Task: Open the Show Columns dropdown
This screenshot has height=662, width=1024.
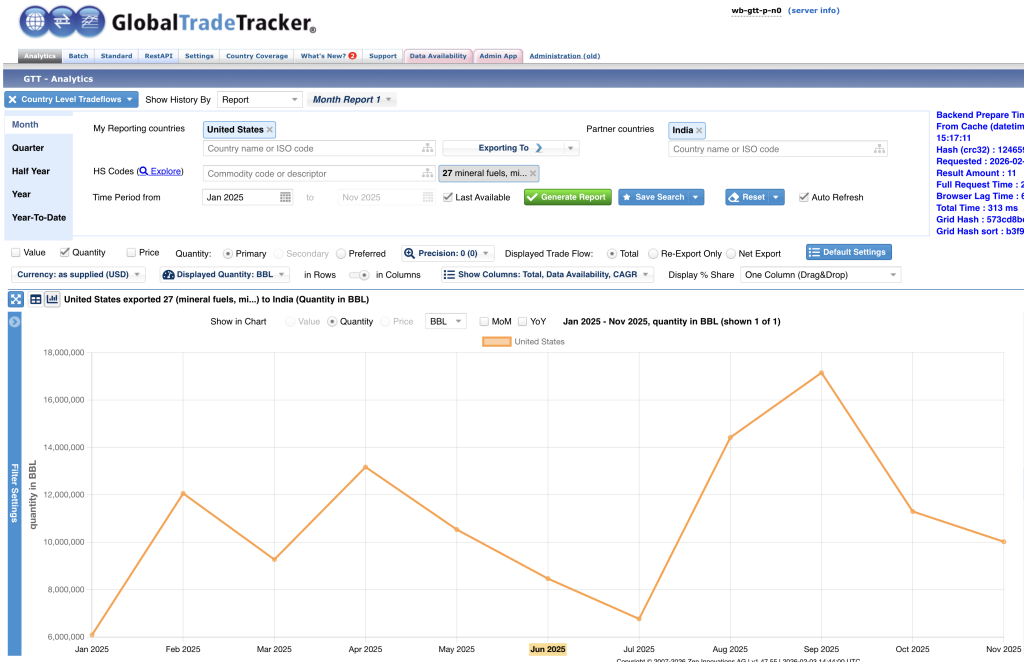Action: click(547, 274)
